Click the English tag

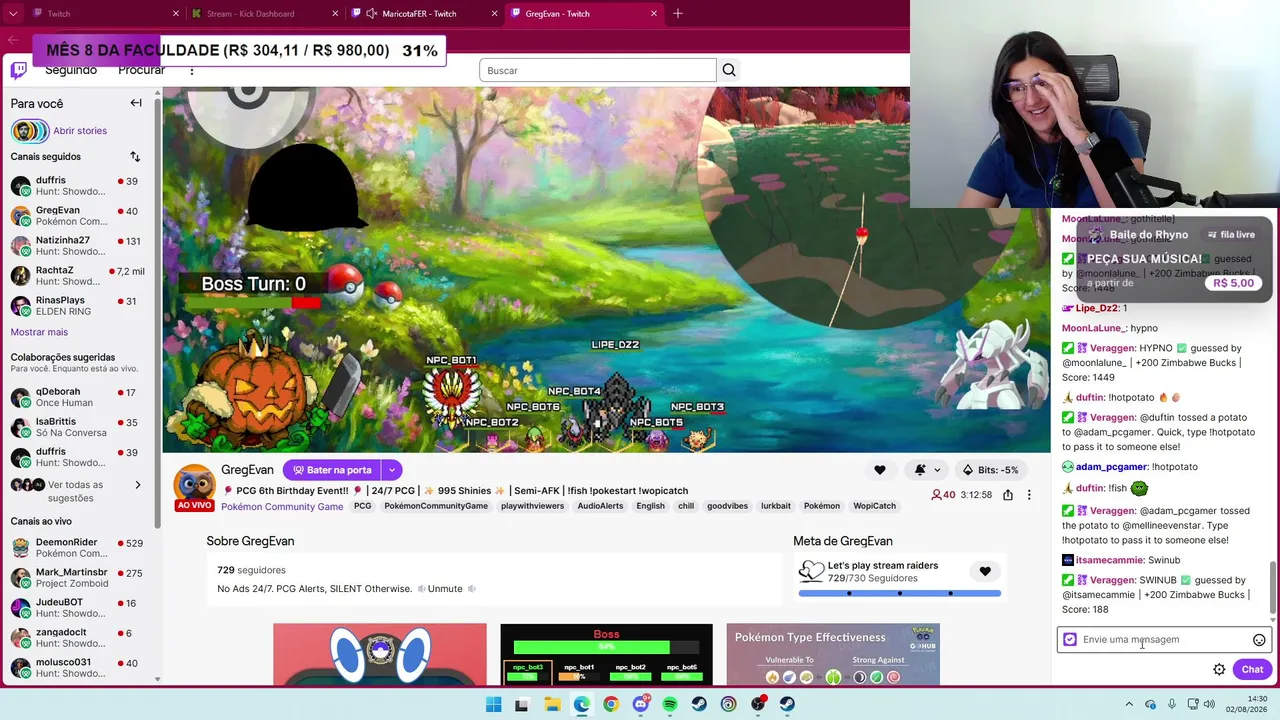click(x=650, y=506)
